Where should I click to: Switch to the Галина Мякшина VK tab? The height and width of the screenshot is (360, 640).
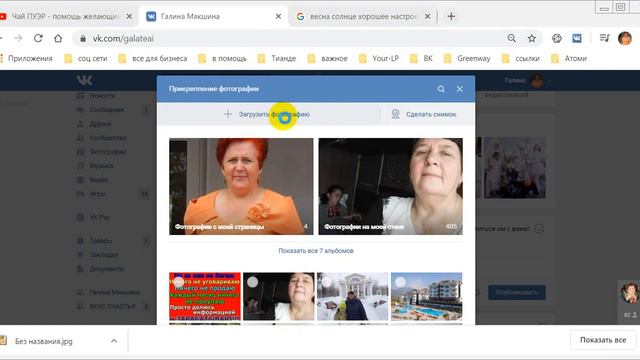[x=212, y=16]
